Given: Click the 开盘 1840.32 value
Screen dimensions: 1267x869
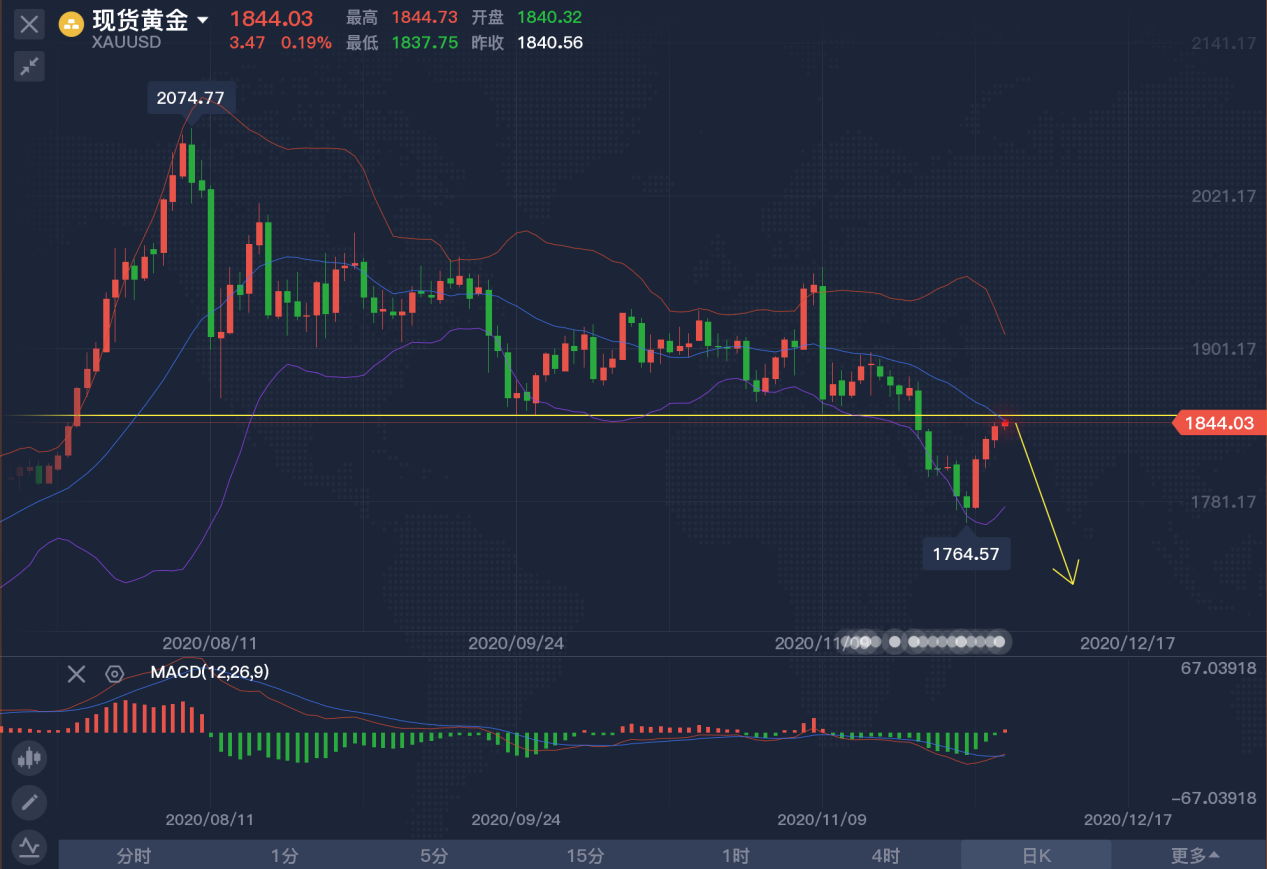Looking at the screenshot, I should (548, 18).
